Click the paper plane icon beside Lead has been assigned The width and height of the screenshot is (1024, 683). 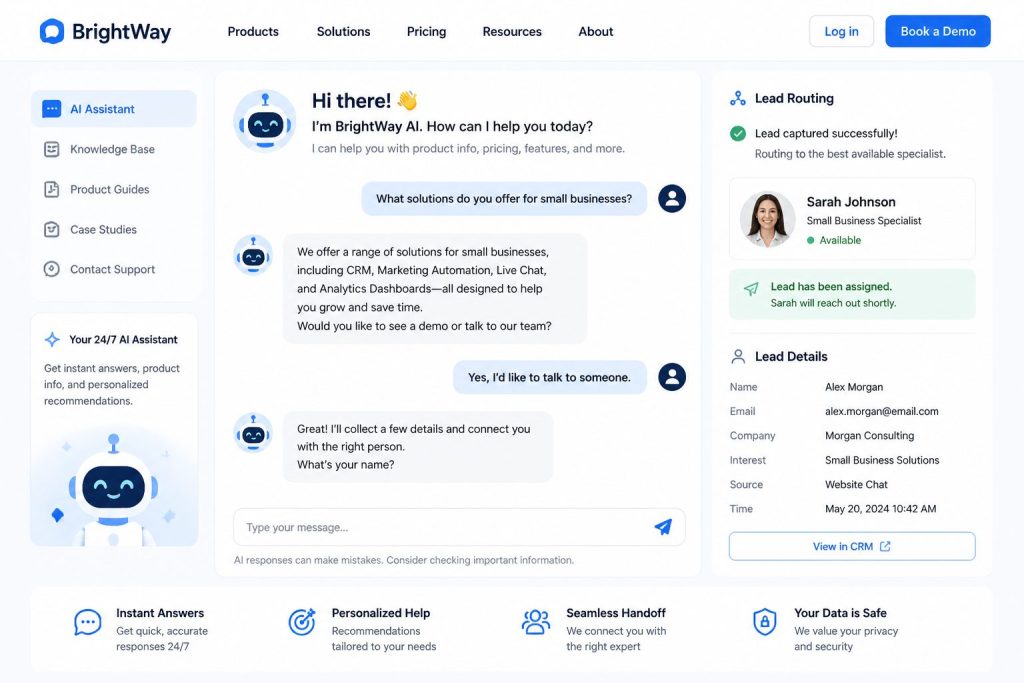pyautogui.click(x=751, y=289)
